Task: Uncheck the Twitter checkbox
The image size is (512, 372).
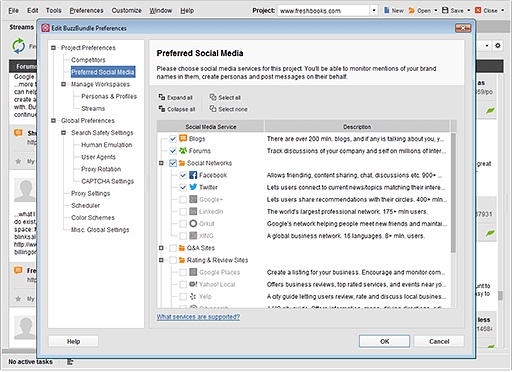Action: coord(183,187)
